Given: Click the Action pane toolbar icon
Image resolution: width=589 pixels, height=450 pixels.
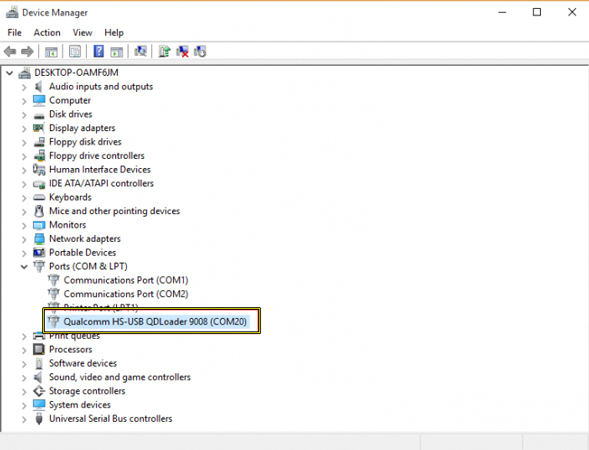Looking at the screenshot, I should coord(116,51).
